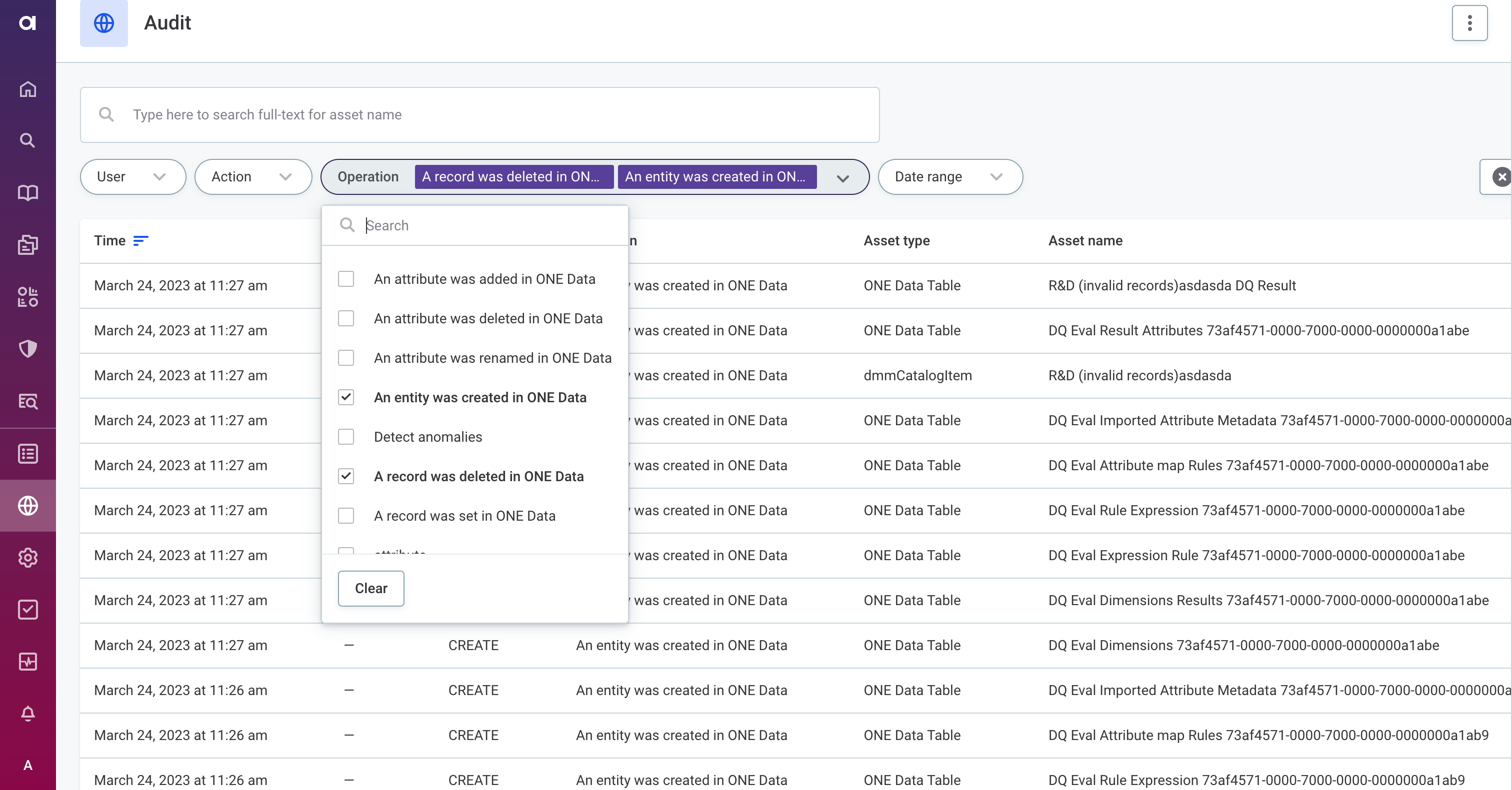Open the Settings gear icon
This screenshot has width=1512, height=790.
27,558
